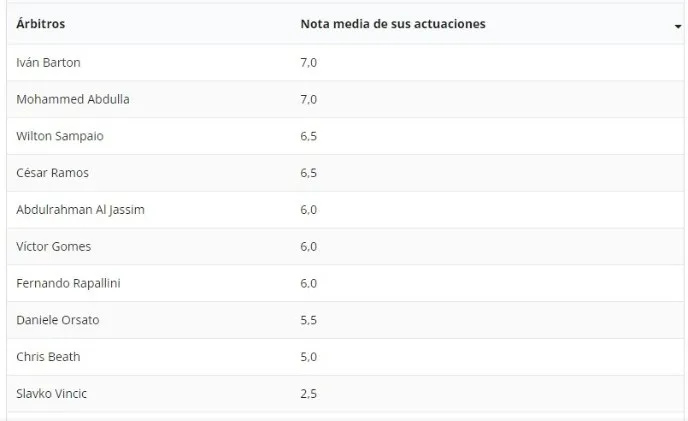Image resolution: width=688 pixels, height=421 pixels.
Task: Select the Iván Barton row
Action: tap(49, 63)
